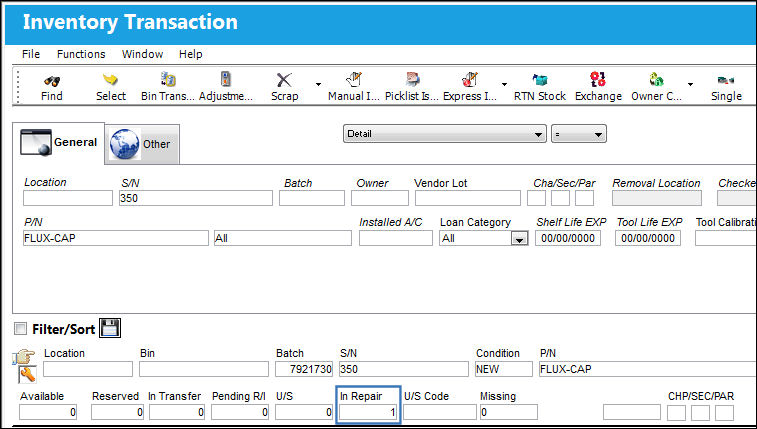
Task: Enable the Filter/Sort checkbox
Action: click(20, 329)
